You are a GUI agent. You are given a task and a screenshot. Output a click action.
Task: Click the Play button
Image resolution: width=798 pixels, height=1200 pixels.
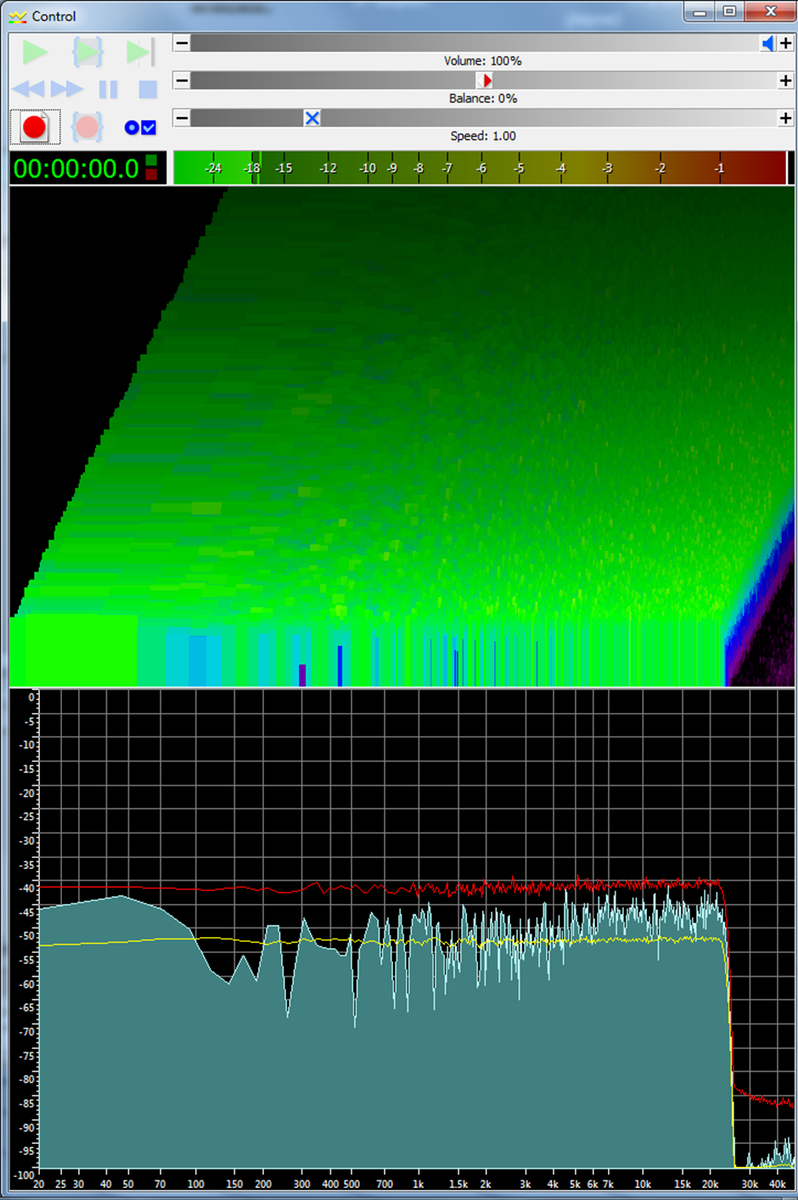tap(35, 52)
